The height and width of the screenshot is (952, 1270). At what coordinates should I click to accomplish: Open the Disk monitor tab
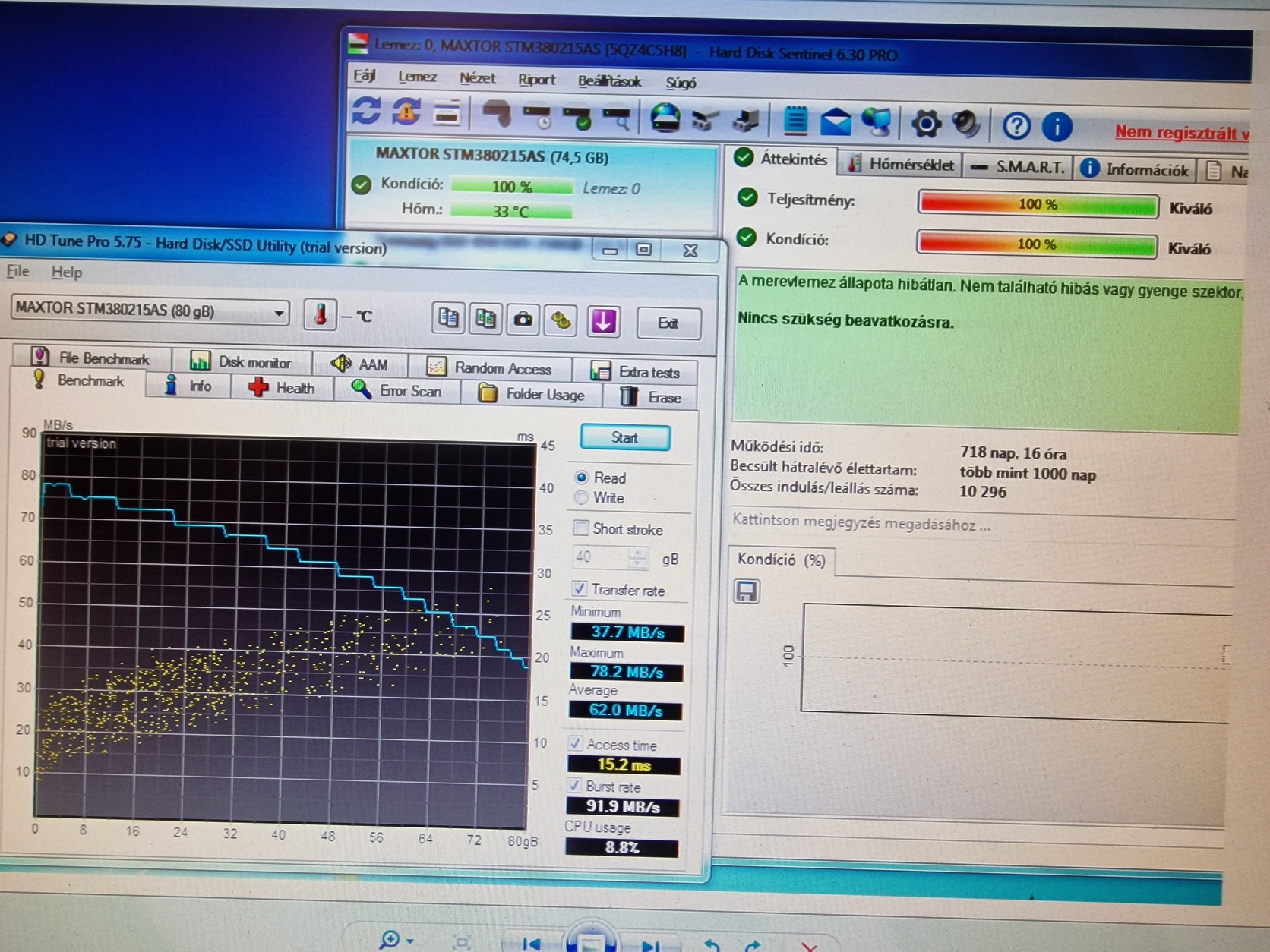click(x=242, y=361)
